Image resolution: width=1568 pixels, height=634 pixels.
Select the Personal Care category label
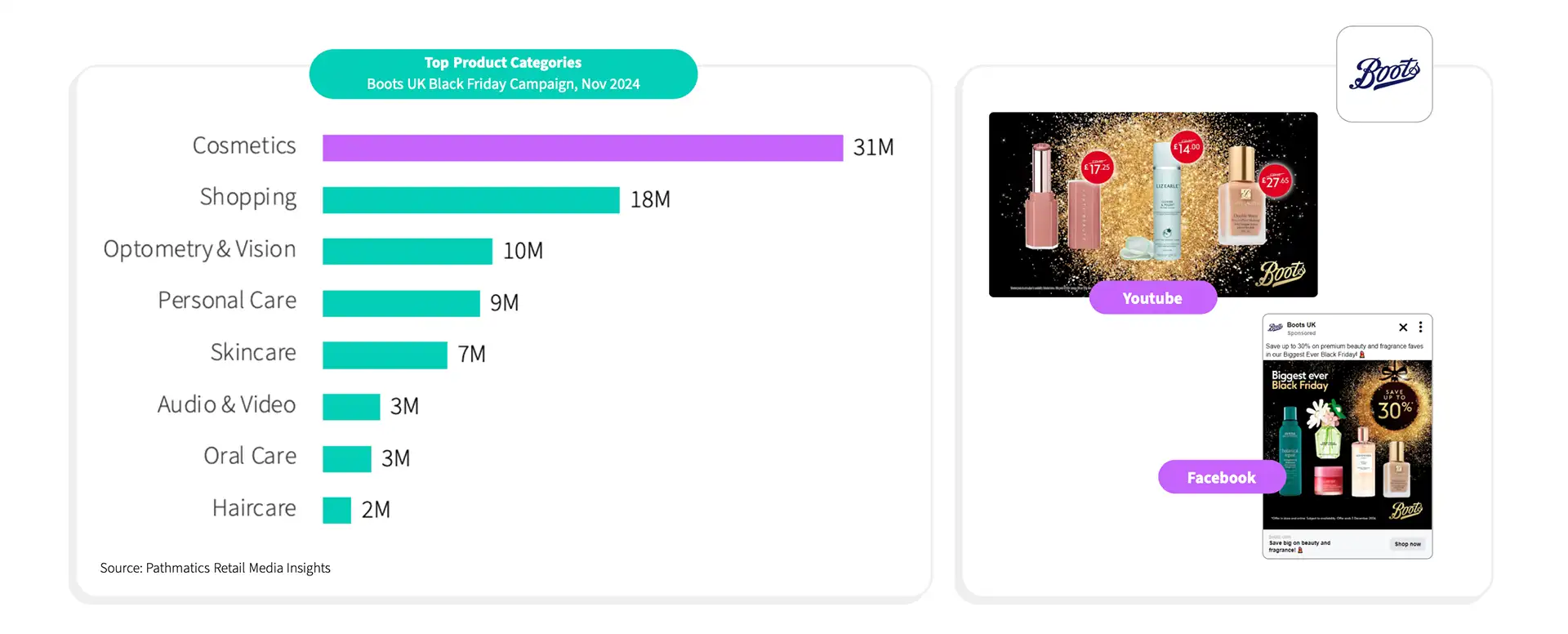pos(227,301)
